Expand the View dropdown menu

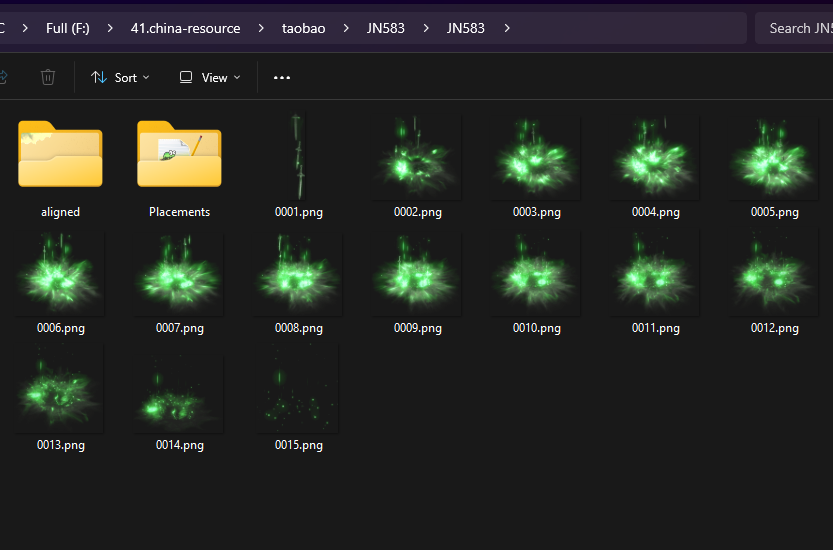click(x=210, y=77)
